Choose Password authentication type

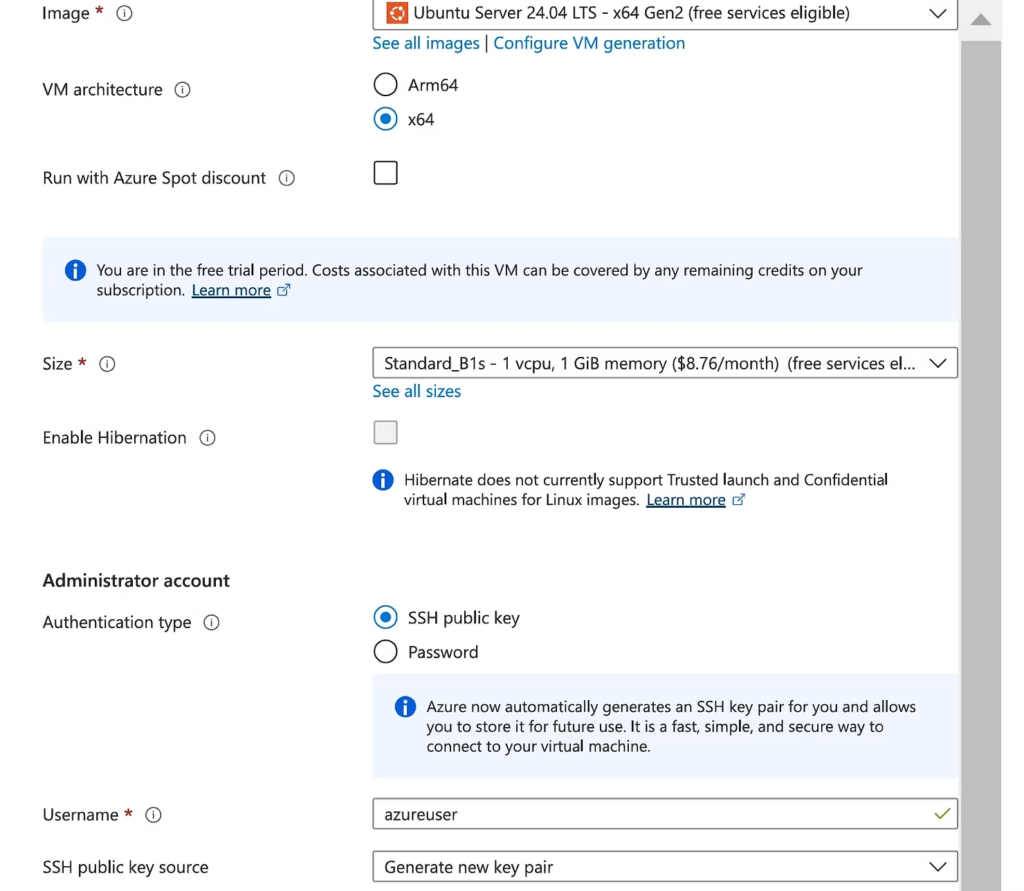pos(385,651)
